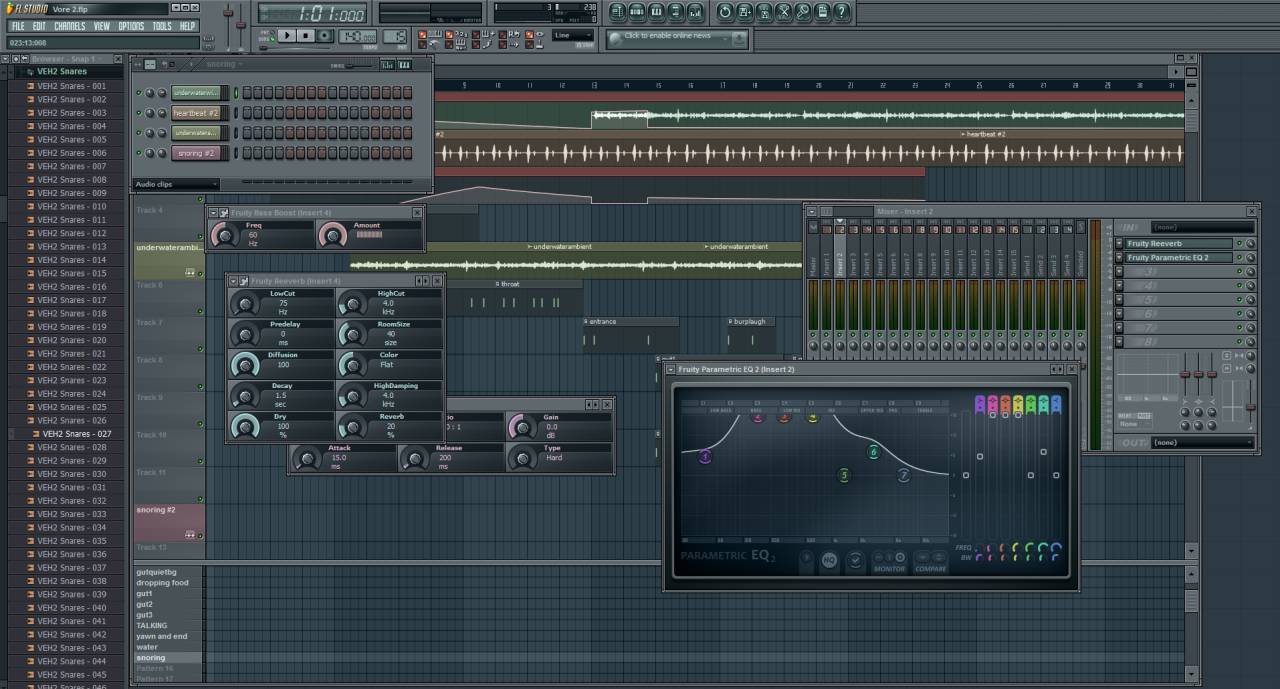Image resolution: width=1280 pixels, height=689 pixels.
Task: Open the FILE menu
Action: [x=18, y=26]
